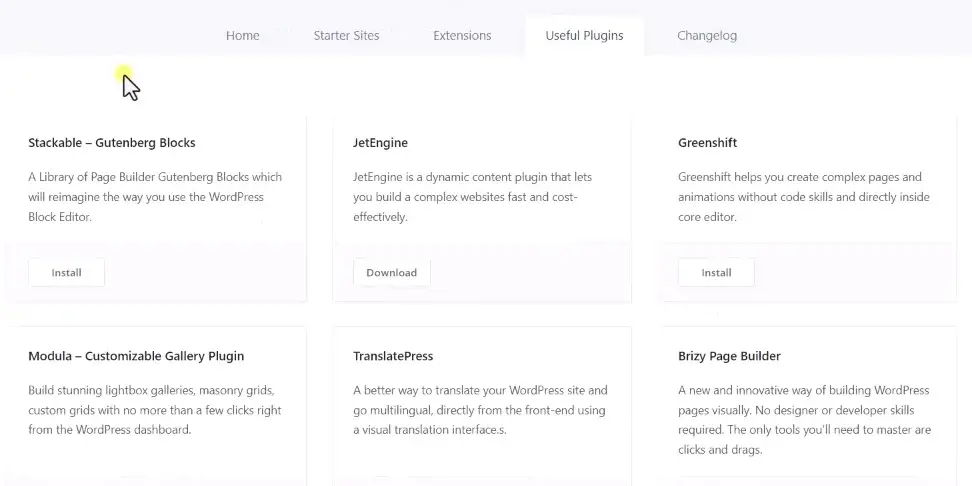Screen dimensions: 972x486
Task: Select the Greenshift description paragraph
Action: 803,197
